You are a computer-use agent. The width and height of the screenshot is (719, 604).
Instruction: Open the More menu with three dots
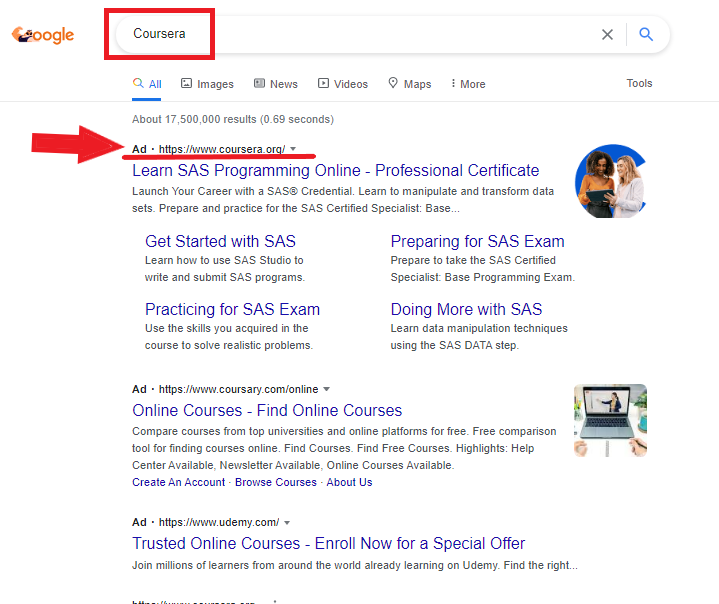click(468, 84)
